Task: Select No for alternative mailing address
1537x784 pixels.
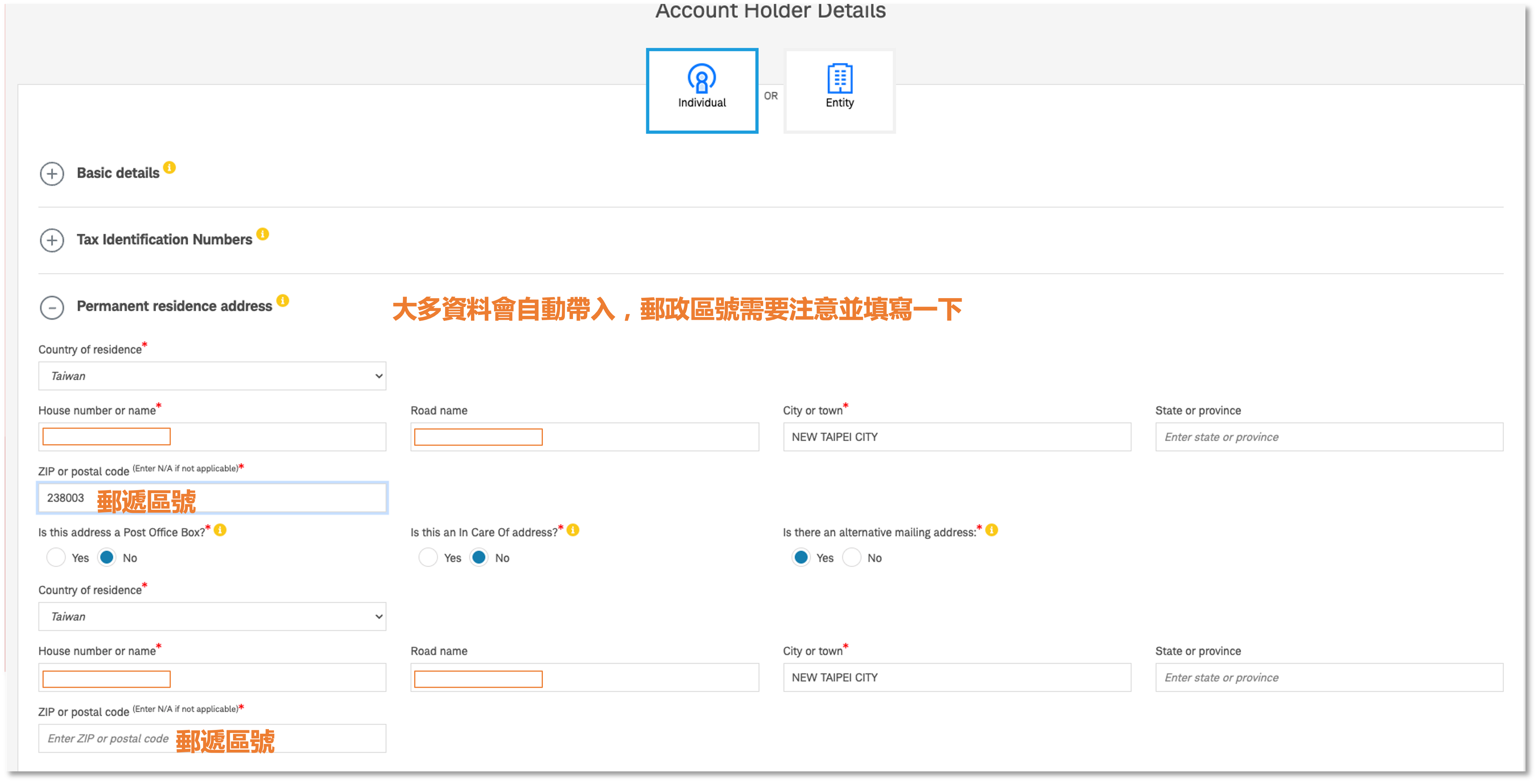Action: point(852,557)
